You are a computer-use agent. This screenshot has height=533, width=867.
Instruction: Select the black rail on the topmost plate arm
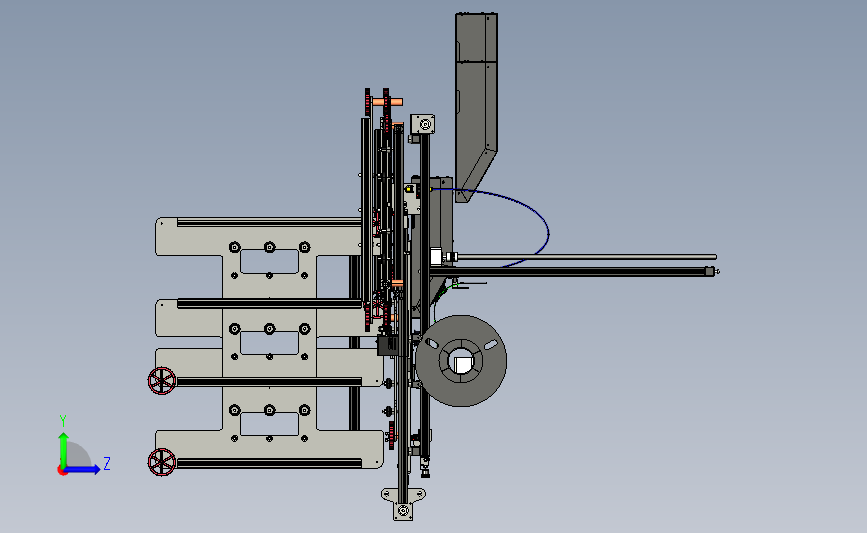(x=269, y=222)
